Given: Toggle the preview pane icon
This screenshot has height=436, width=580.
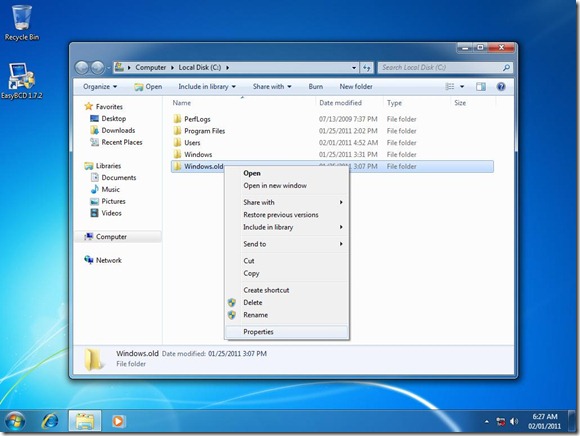Looking at the screenshot, I should 481,87.
